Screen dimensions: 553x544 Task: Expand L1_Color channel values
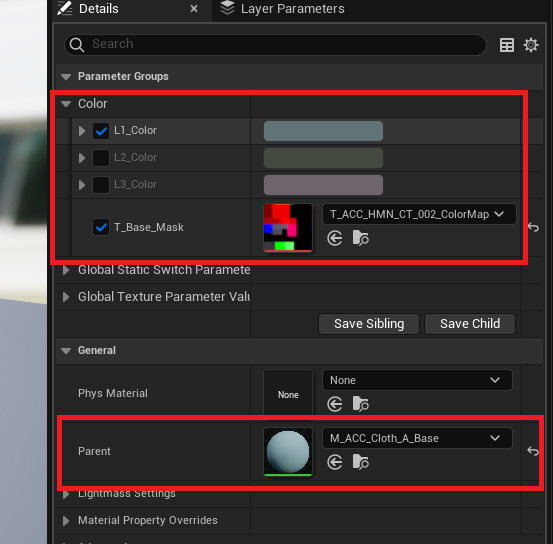(x=82, y=131)
